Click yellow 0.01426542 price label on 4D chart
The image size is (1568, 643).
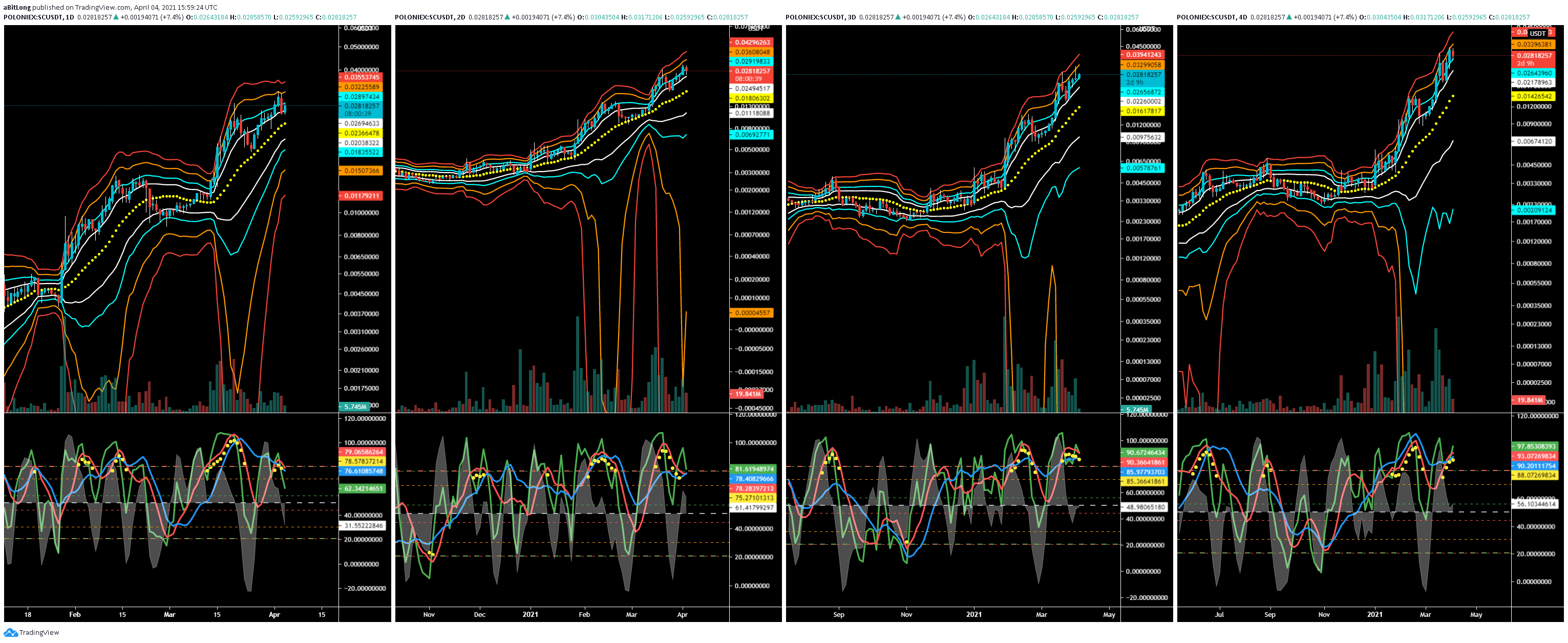(1533, 96)
